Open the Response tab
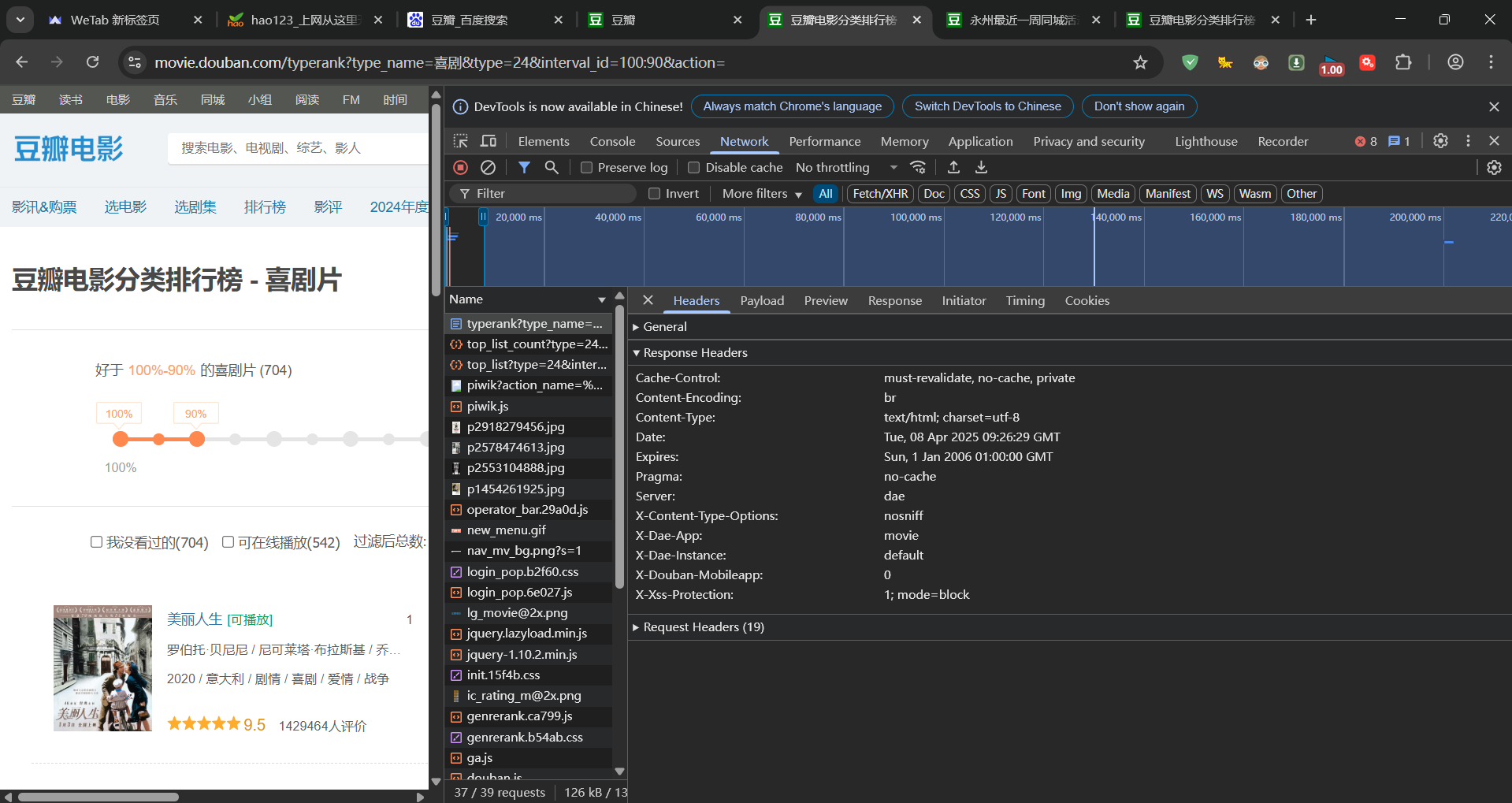 point(894,300)
